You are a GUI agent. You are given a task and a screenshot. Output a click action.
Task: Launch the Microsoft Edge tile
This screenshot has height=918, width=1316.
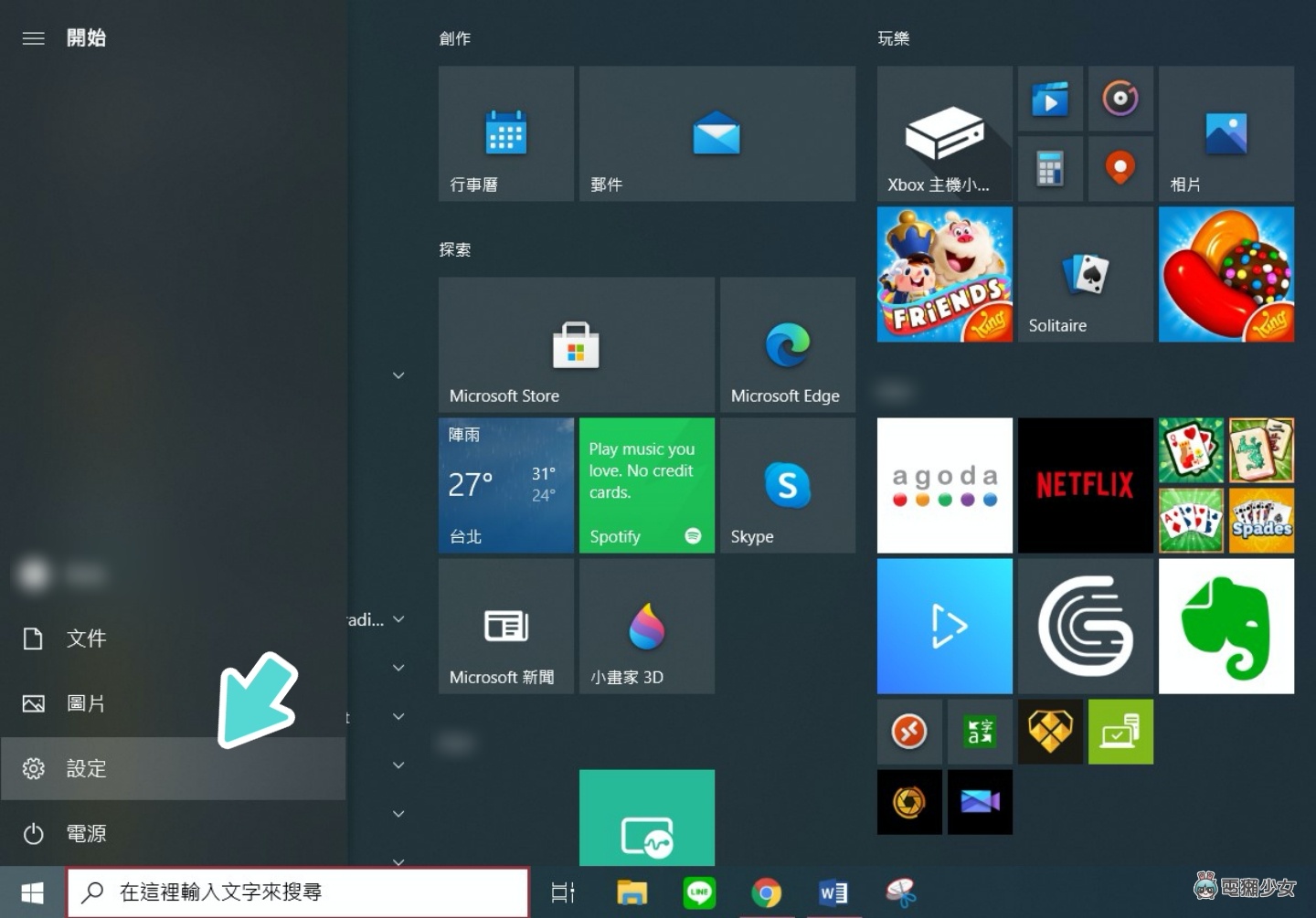point(788,344)
